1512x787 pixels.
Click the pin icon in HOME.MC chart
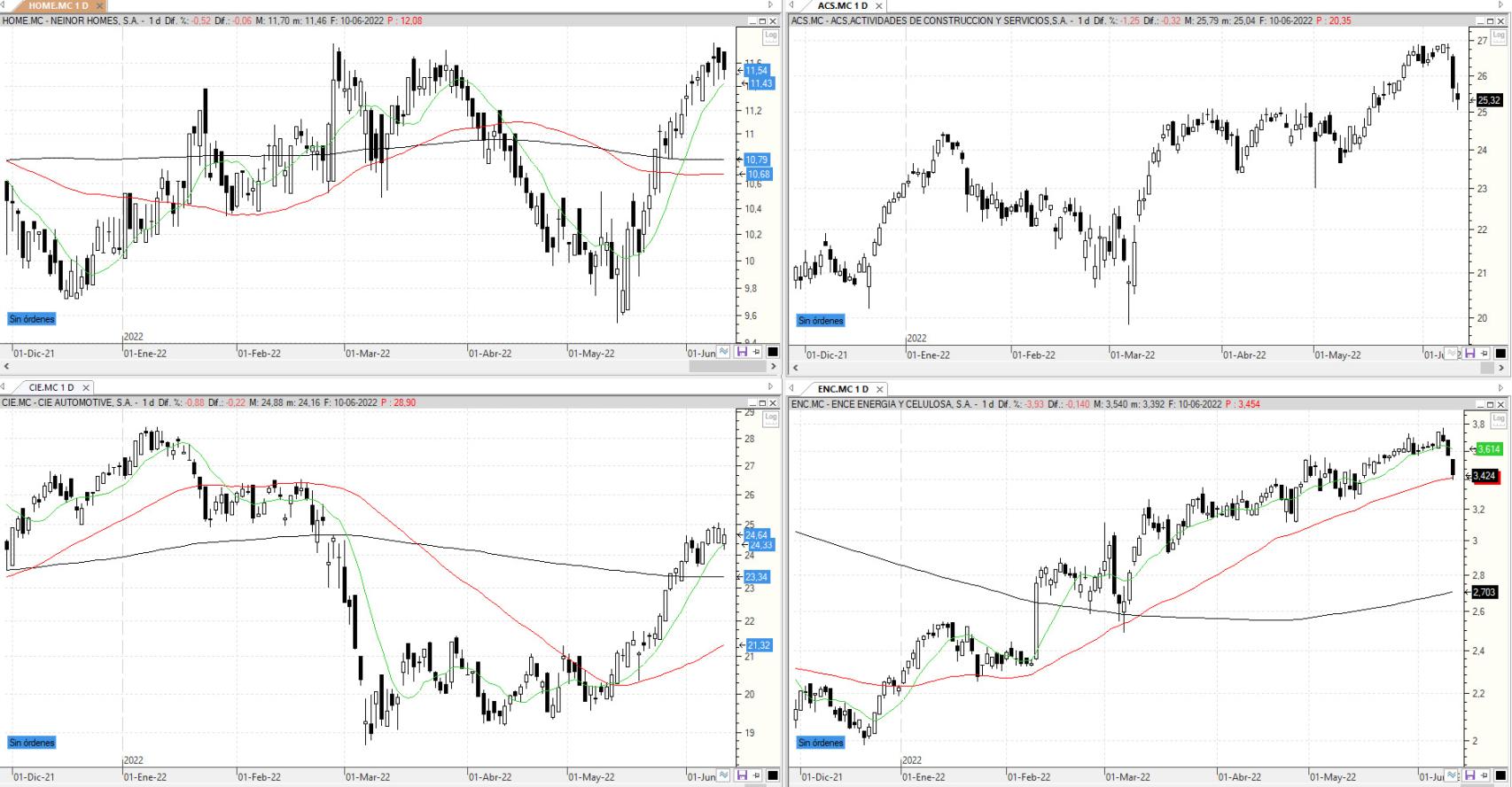coord(756,352)
